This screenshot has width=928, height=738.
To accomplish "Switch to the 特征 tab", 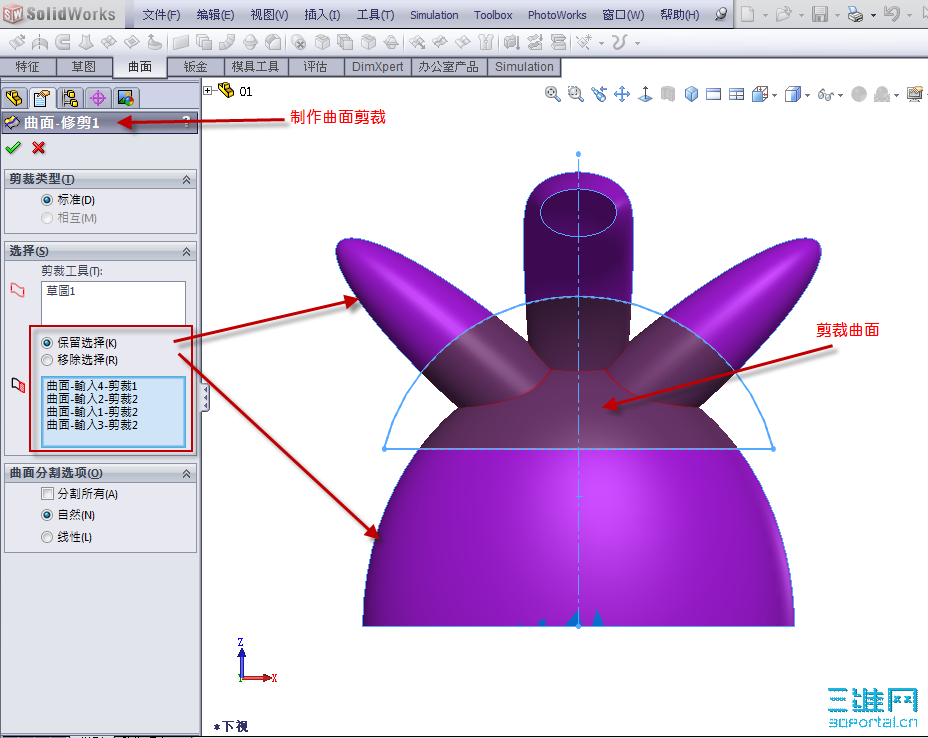I will click(28, 67).
